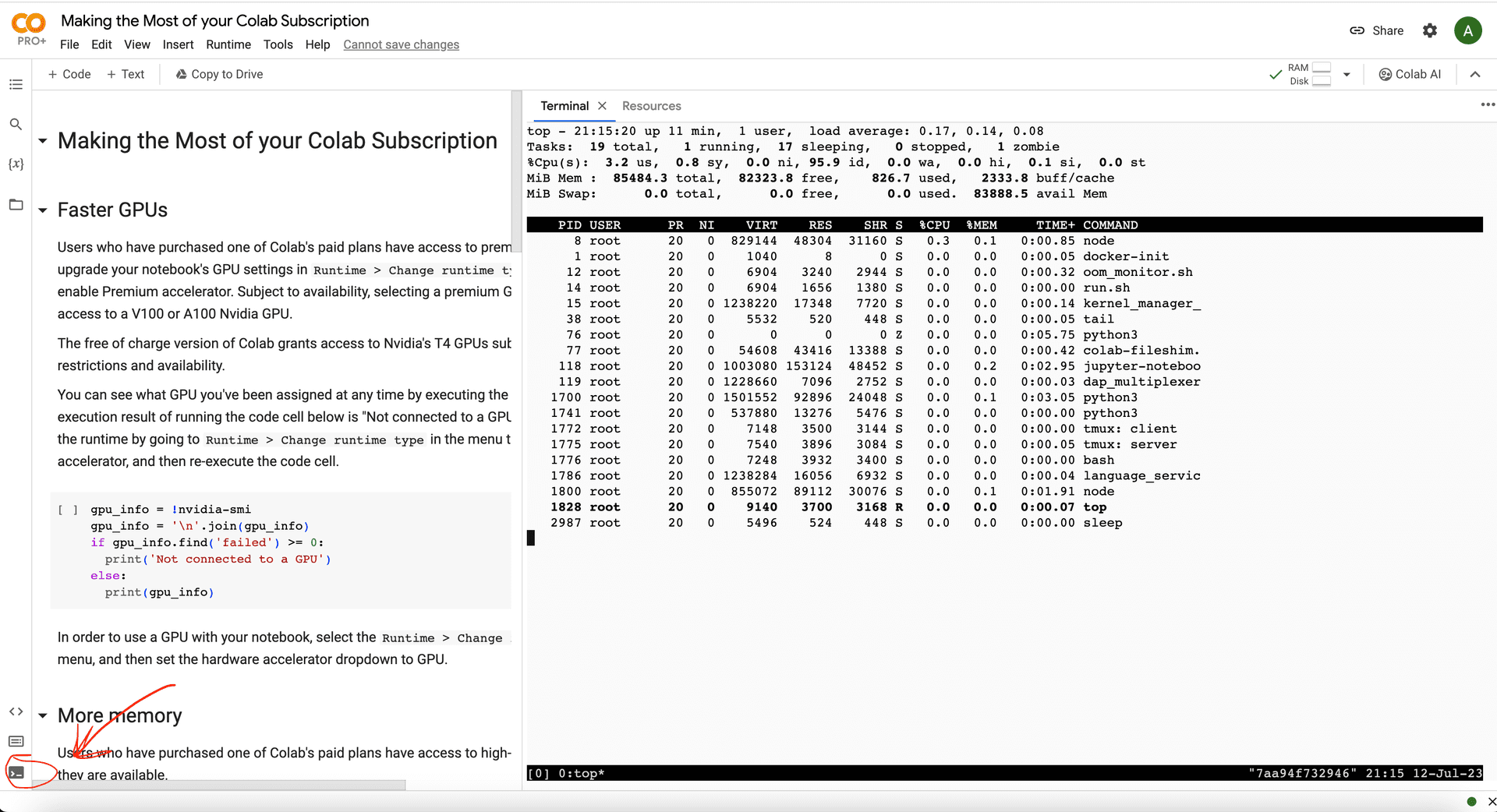1497x812 pixels.
Task: Click the search icon in left sidebar
Action: tap(16, 124)
